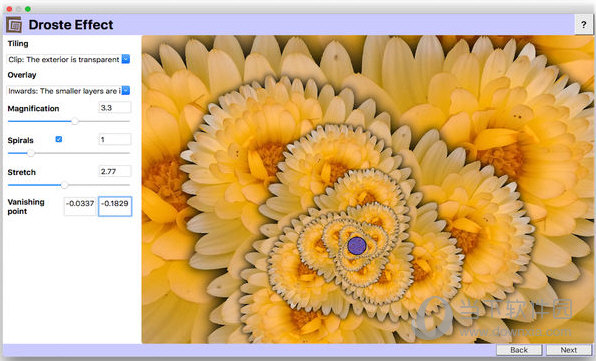This screenshot has height=361, width=596.
Task: Click the Back button
Action: [519, 350]
